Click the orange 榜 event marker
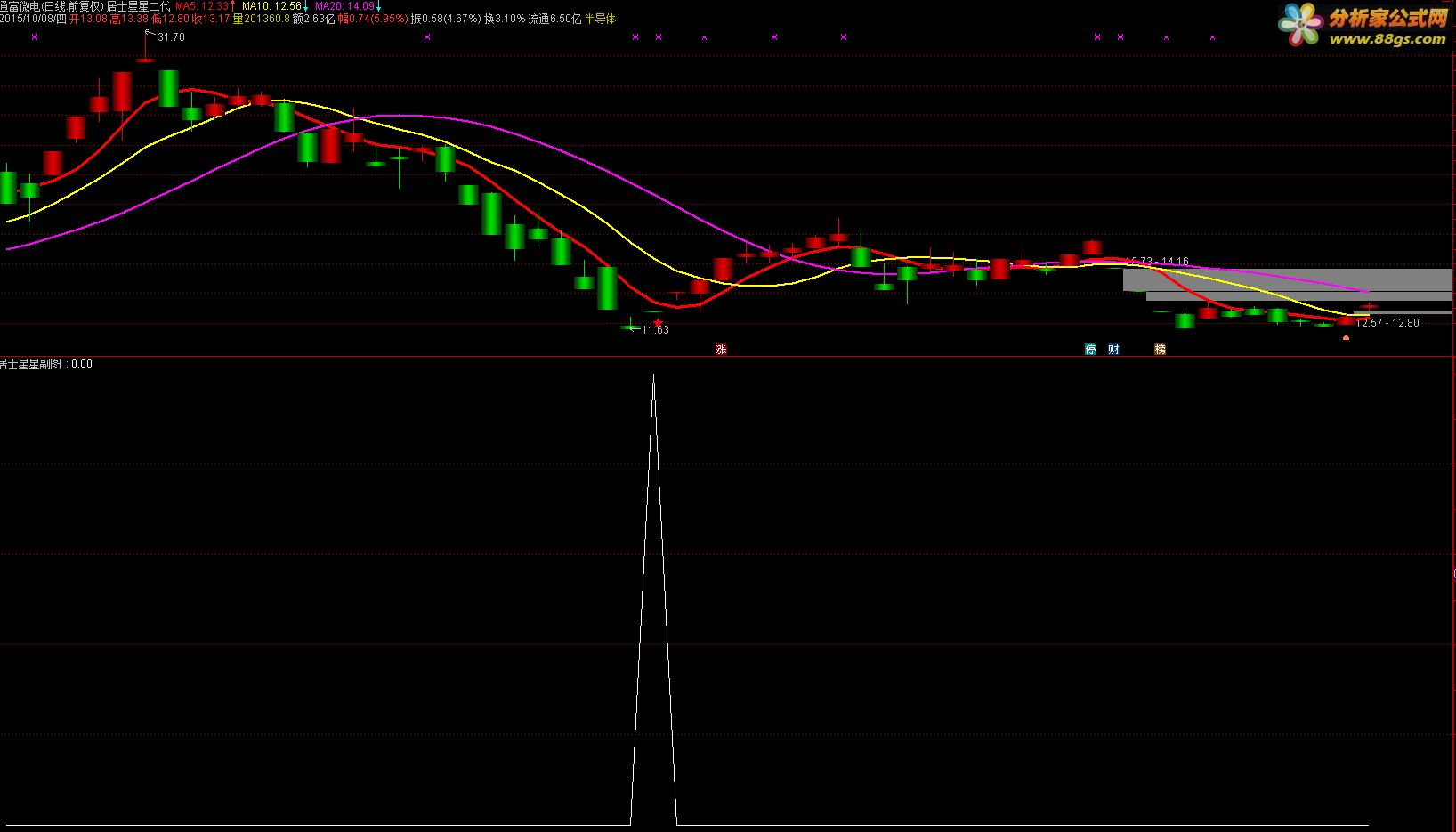 click(1160, 350)
